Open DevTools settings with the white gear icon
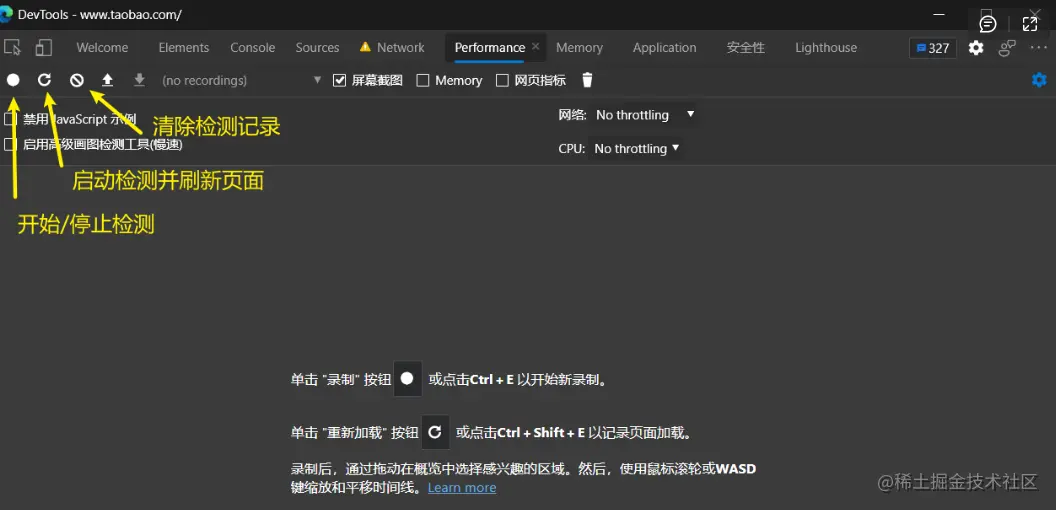This screenshot has width=1056, height=510. (976, 48)
